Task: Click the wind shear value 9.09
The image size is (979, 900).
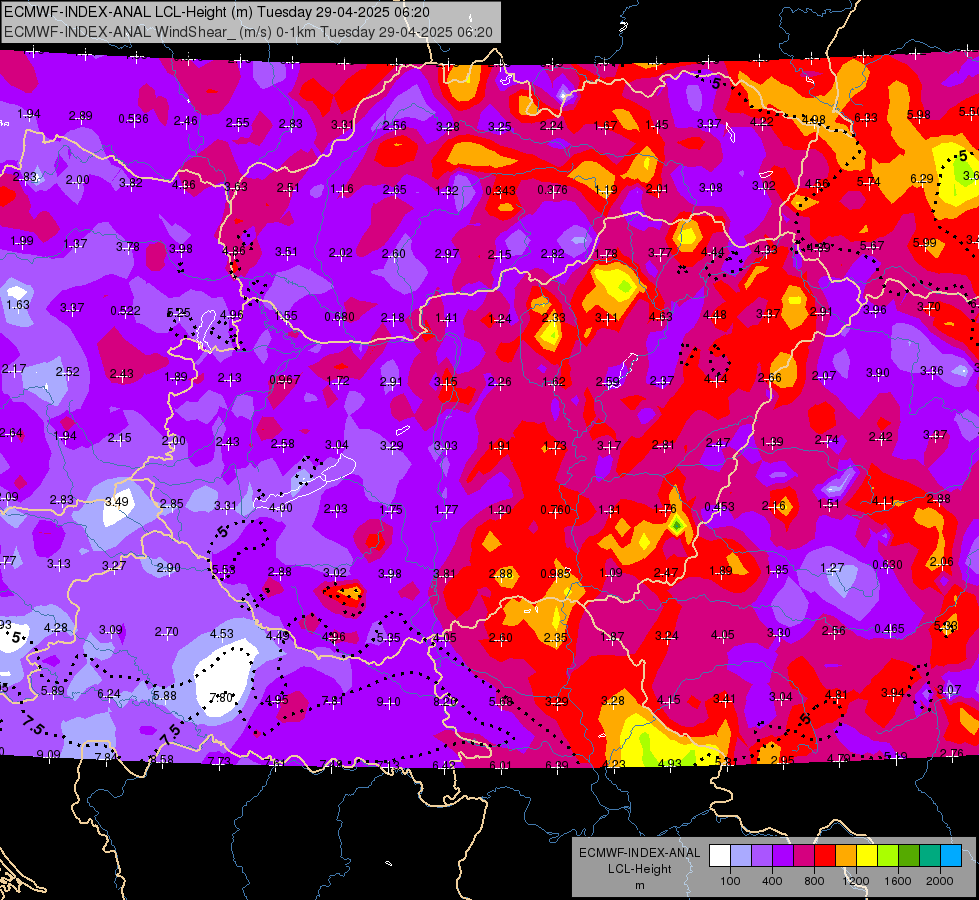Action: [x=49, y=754]
